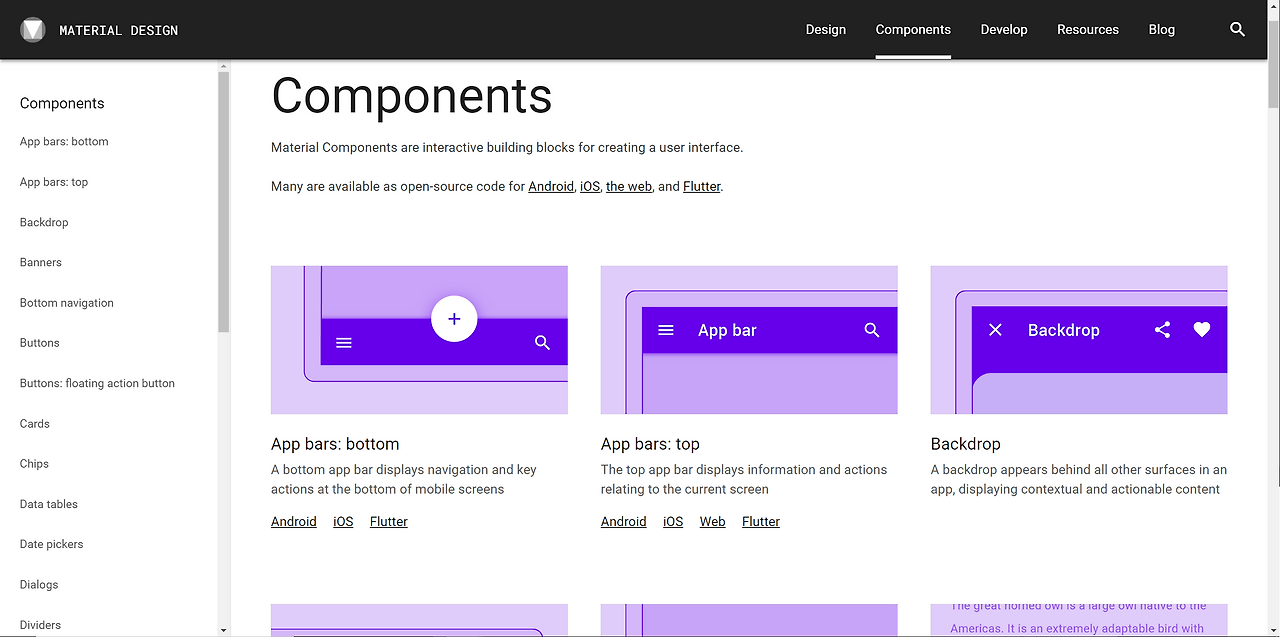The width and height of the screenshot is (1280, 637).
Task: Select Buttons in the sidebar list
Action: [x=40, y=343]
